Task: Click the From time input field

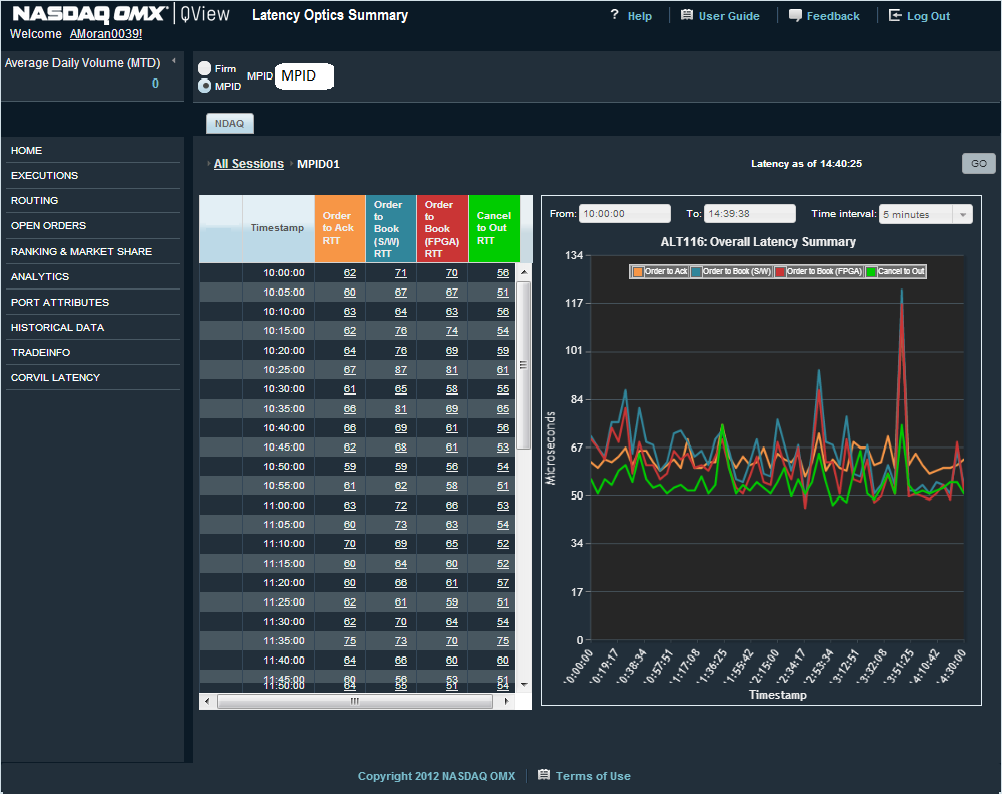Action: [625, 213]
